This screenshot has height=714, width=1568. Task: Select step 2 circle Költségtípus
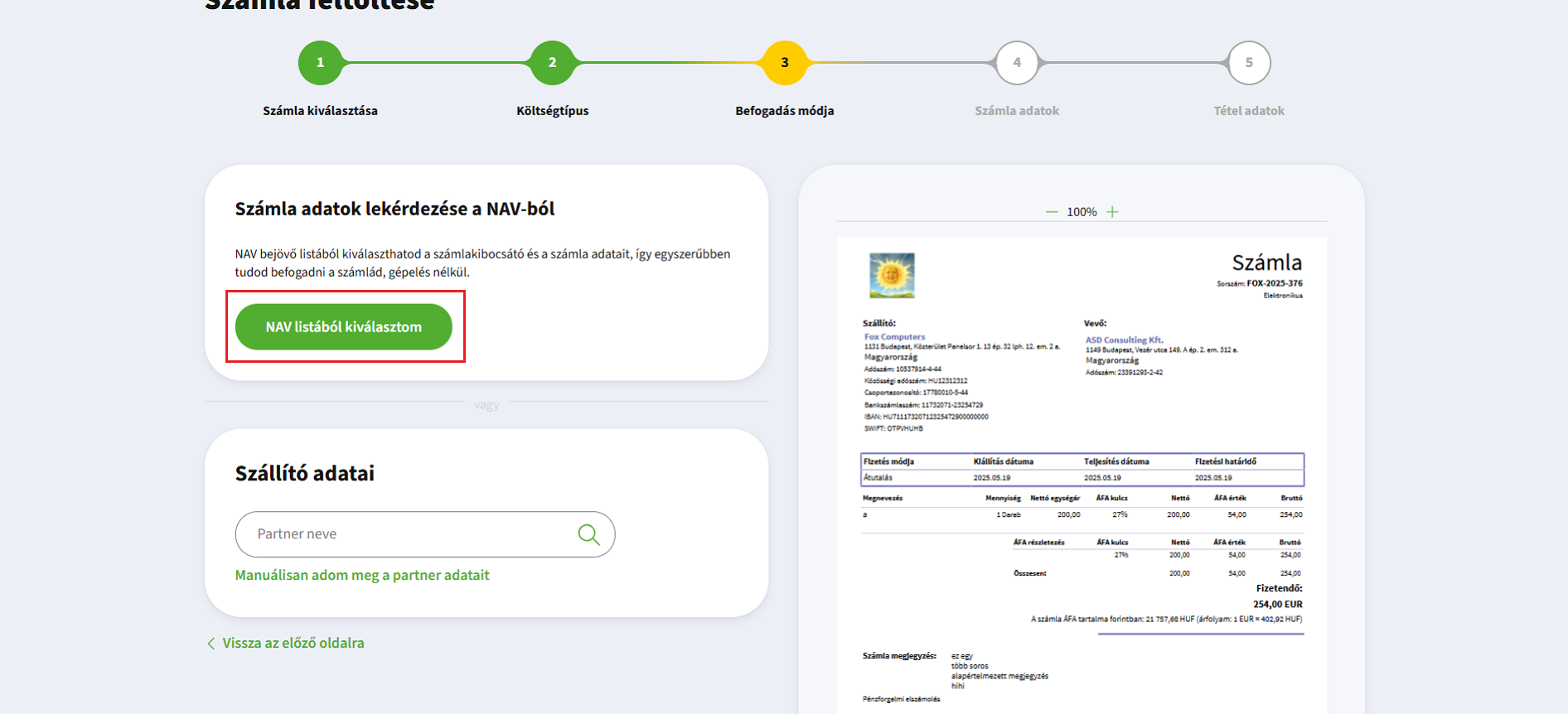pos(553,63)
